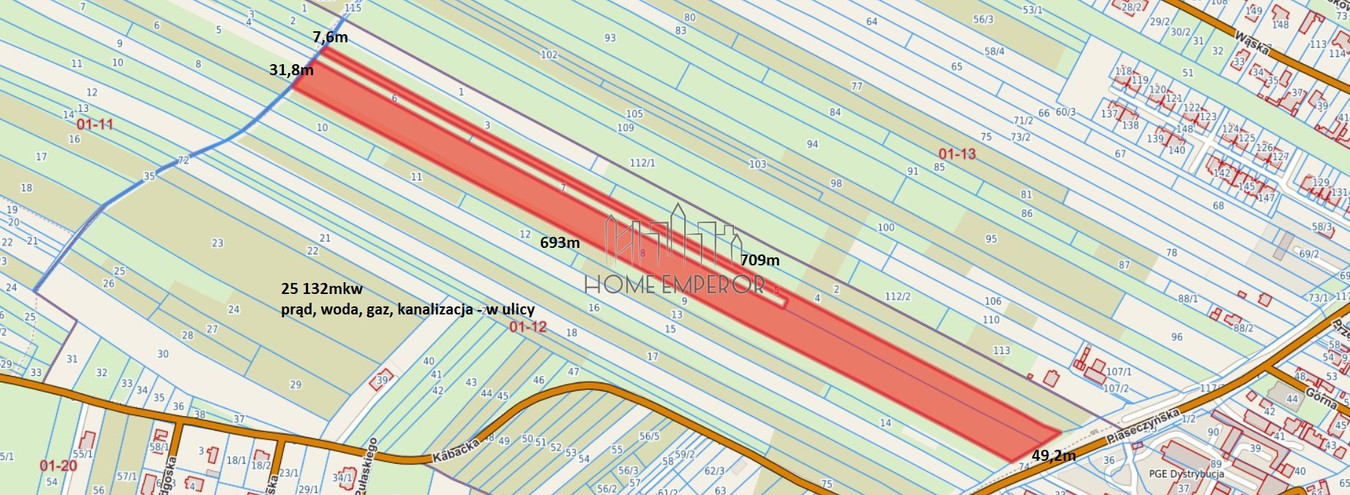Screen dimensions: 1350x495
Task: Select parcel number '29/1'
Action: coord(307,489)
